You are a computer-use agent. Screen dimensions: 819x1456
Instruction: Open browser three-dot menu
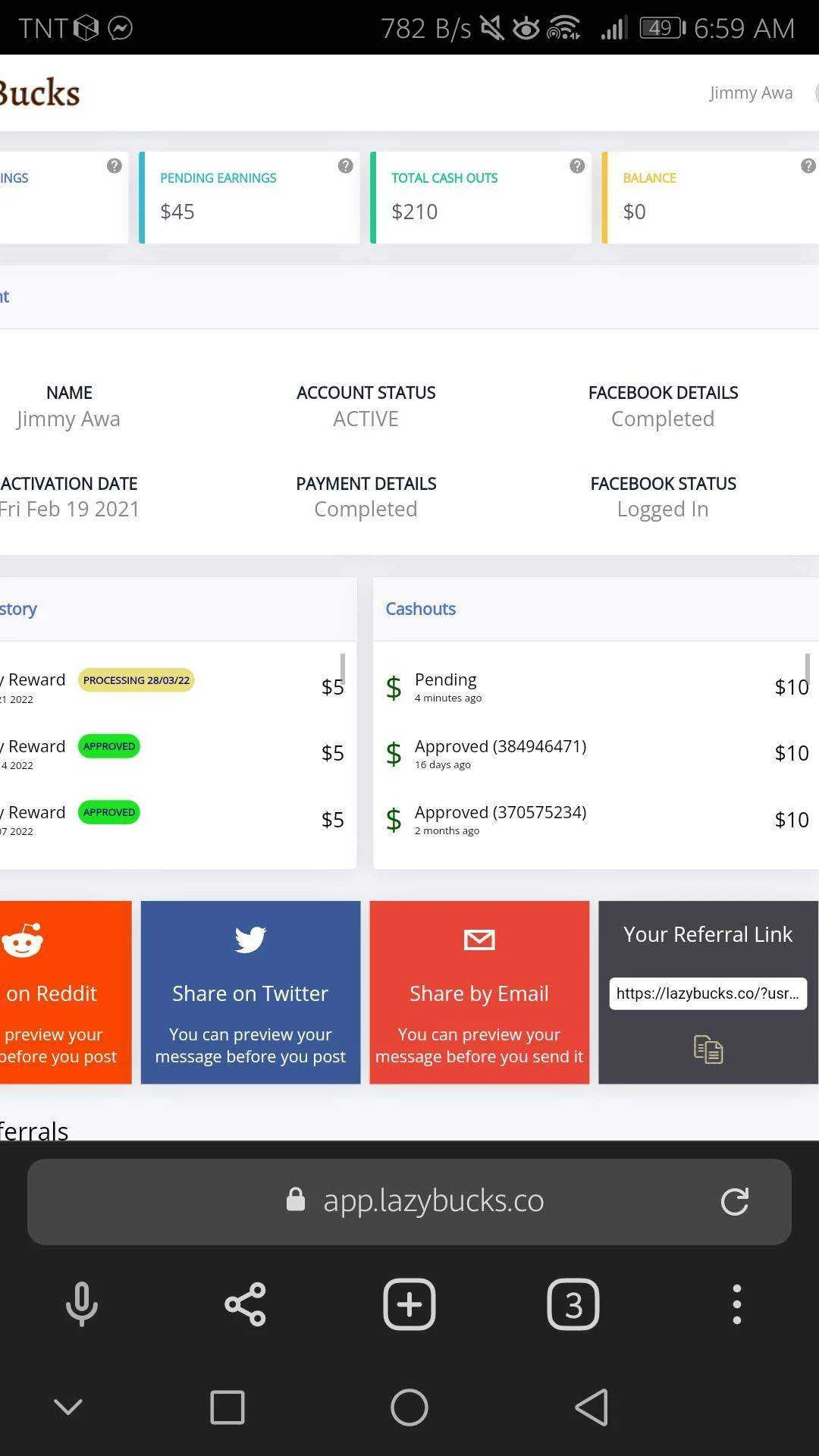pos(736,1304)
